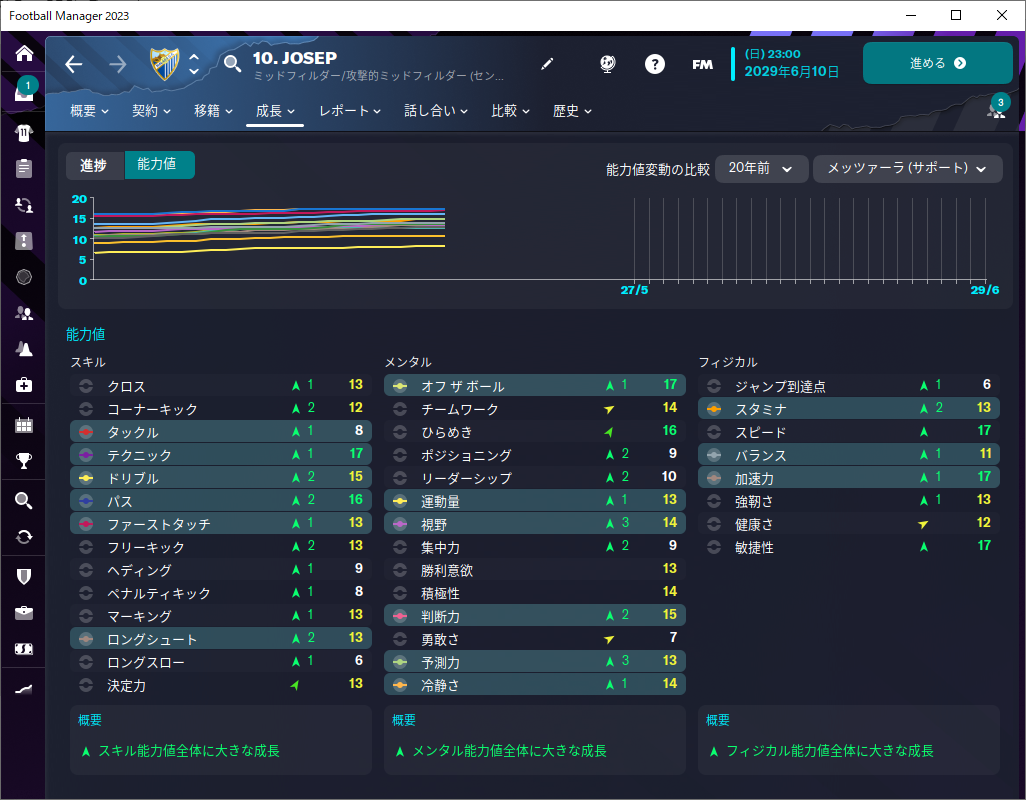The width and height of the screenshot is (1026, 800).
Task: Open the question mark help icon
Action: pos(654,63)
